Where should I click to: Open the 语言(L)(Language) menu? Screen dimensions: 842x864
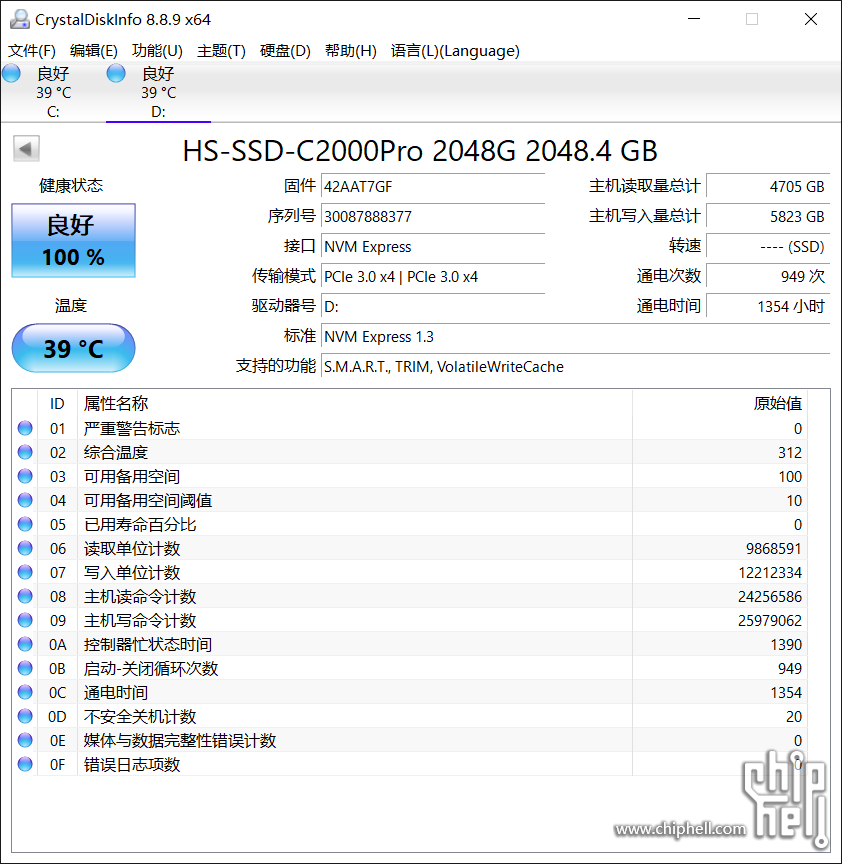455,51
